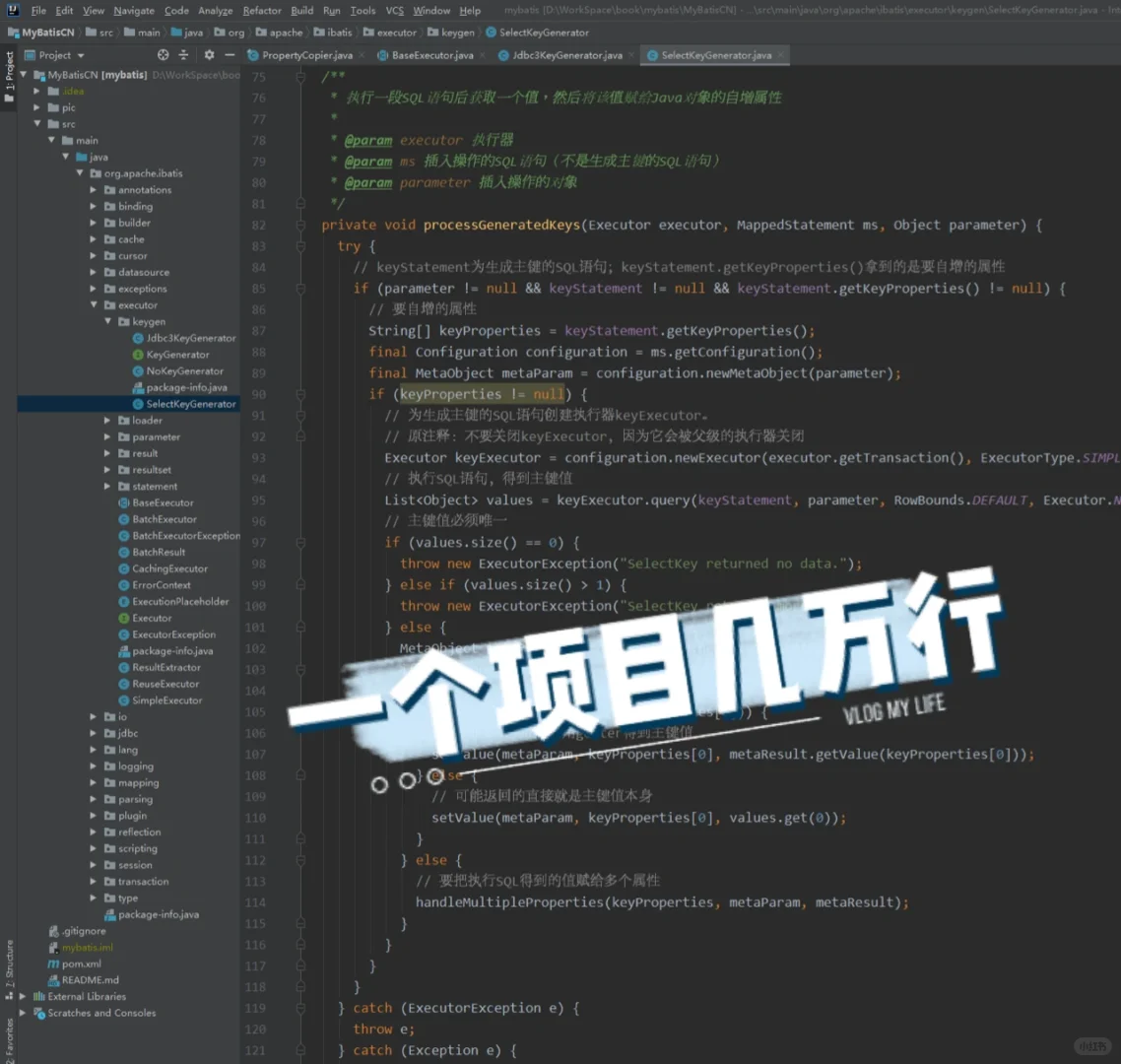Image resolution: width=1121 pixels, height=1064 pixels.
Task: Hide the Project panel with minus icon
Action: 230,55
